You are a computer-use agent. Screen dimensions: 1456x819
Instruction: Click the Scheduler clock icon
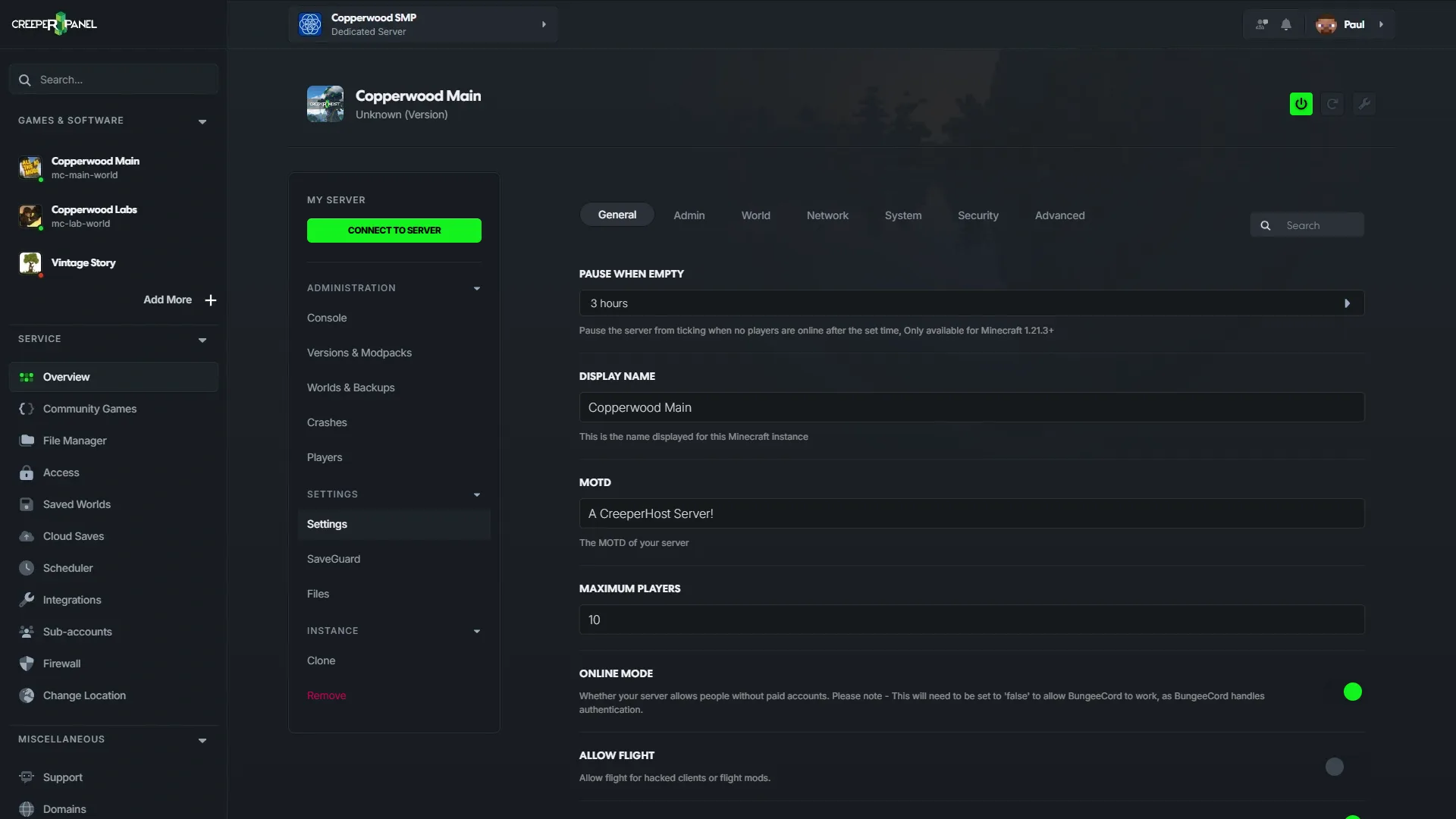point(27,568)
